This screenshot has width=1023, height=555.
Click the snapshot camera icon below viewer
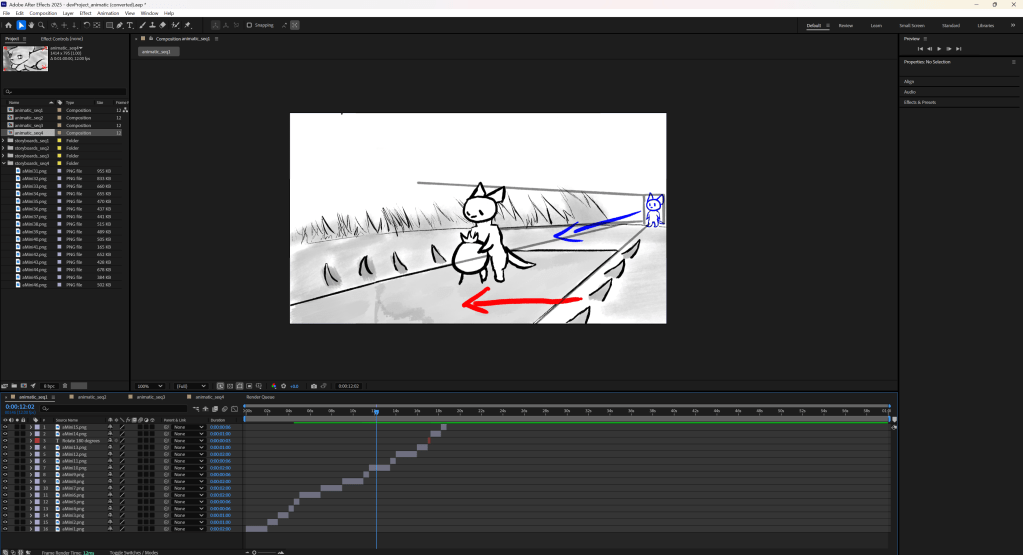pyautogui.click(x=314, y=386)
